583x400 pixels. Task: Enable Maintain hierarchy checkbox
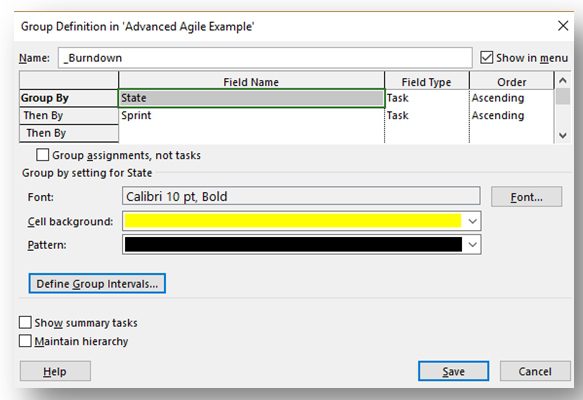pos(25,341)
